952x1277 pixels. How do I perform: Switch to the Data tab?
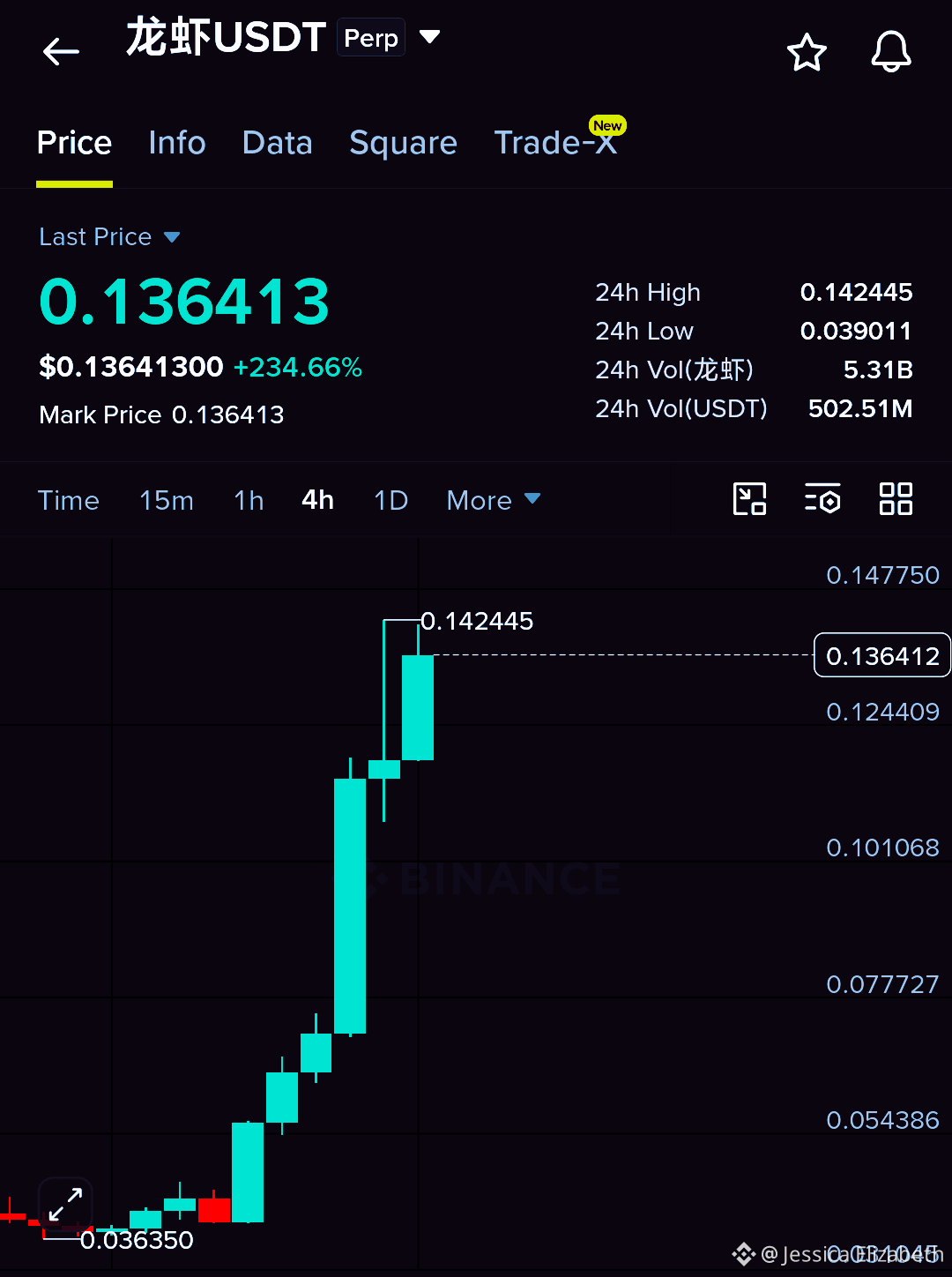[x=277, y=143]
